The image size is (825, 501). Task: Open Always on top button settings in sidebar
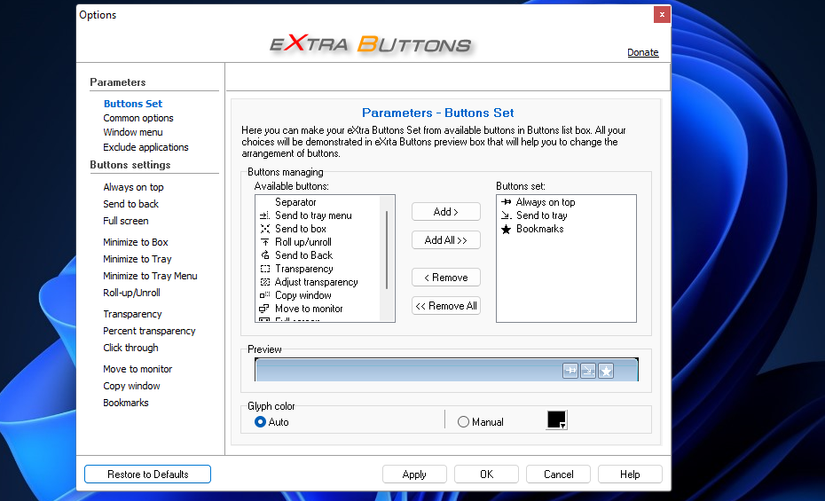[x=134, y=187]
